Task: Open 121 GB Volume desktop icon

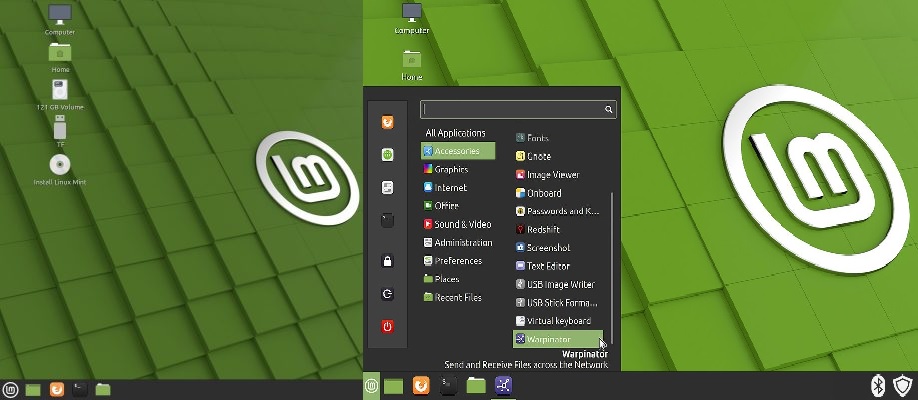Action: tap(60, 95)
